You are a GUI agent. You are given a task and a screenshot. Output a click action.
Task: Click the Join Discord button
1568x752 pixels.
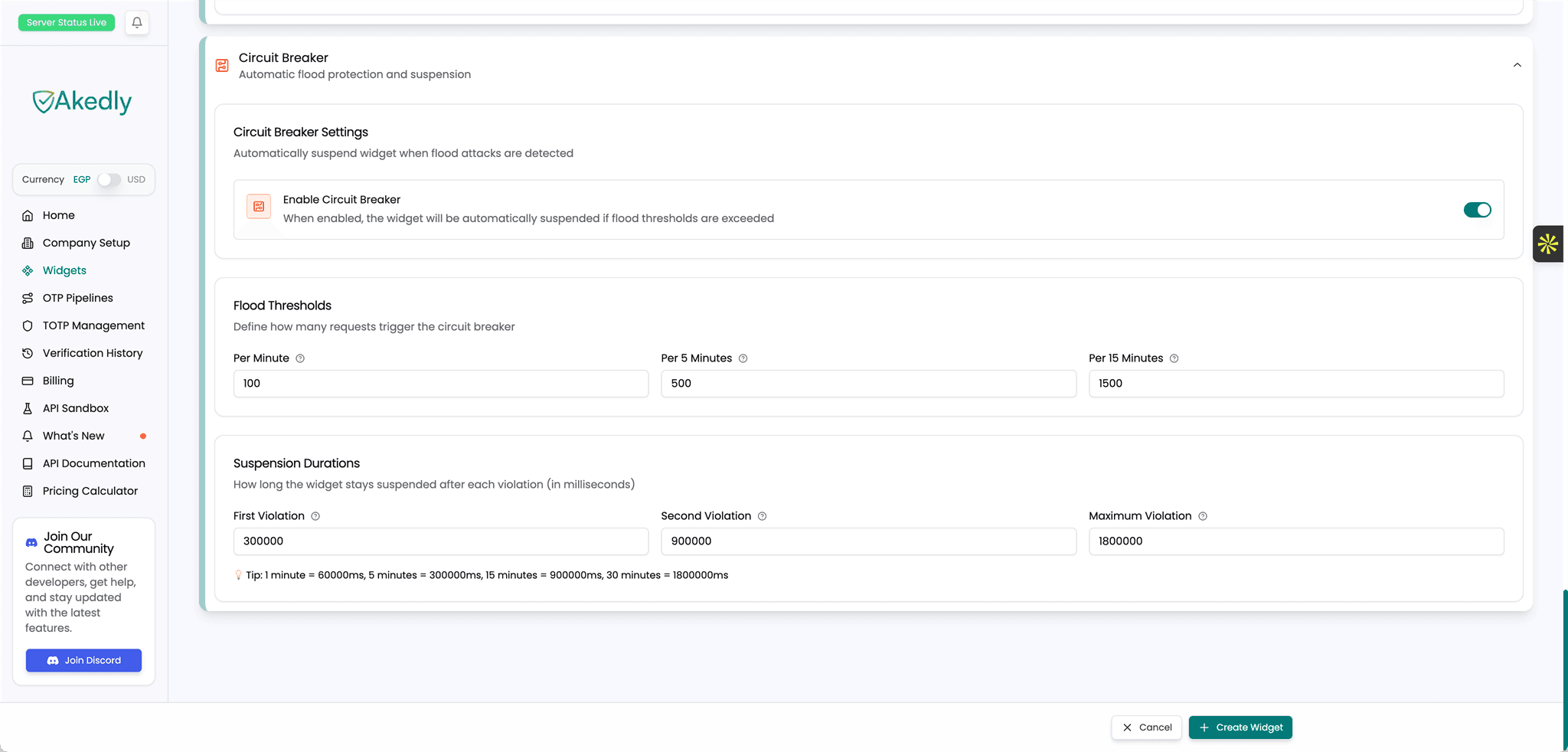pos(83,660)
